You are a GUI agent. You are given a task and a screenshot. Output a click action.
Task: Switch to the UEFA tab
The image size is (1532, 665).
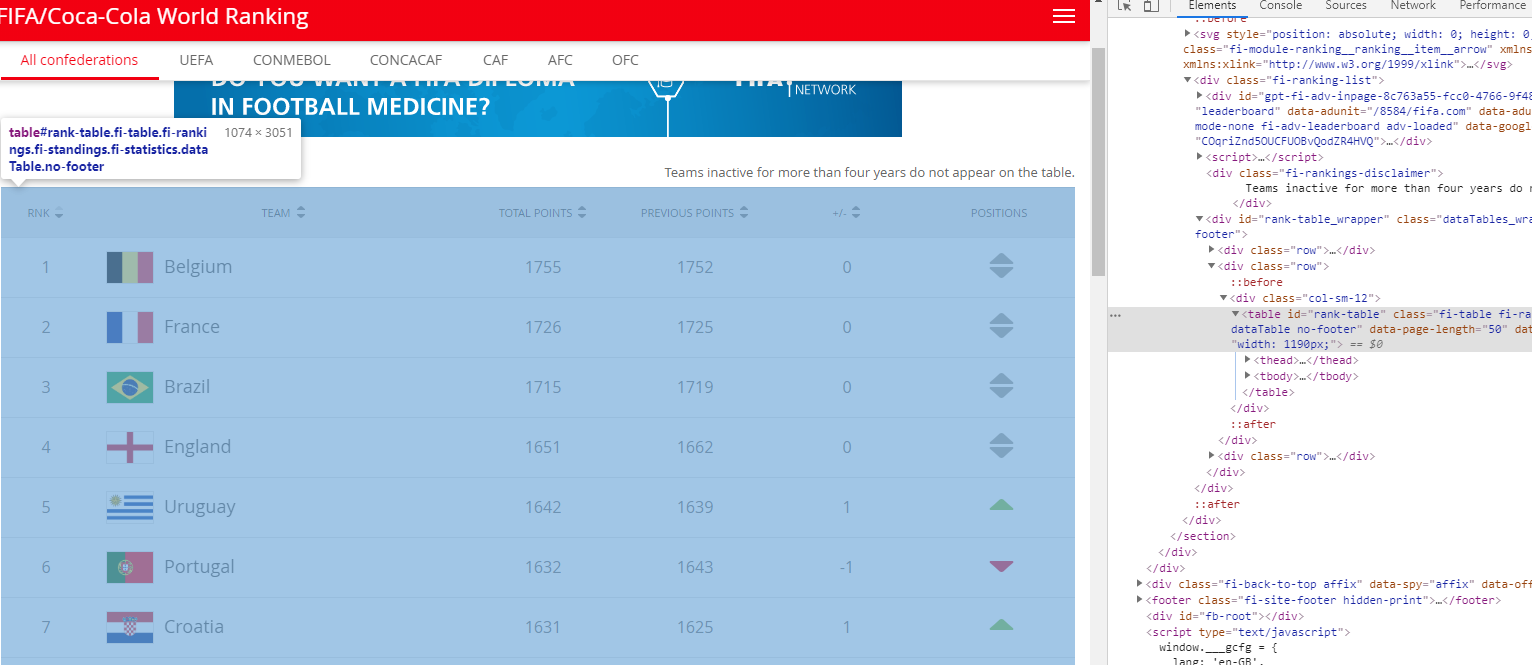coord(196,60)
